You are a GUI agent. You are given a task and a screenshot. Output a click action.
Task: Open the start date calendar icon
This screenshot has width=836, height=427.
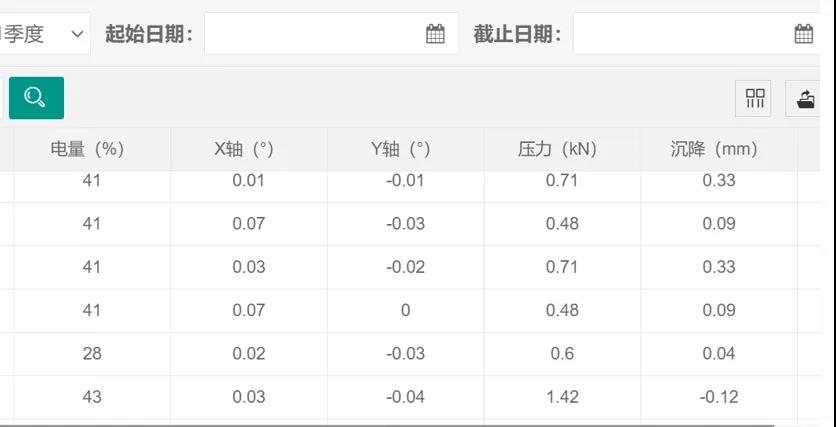(x=435, y=34)
